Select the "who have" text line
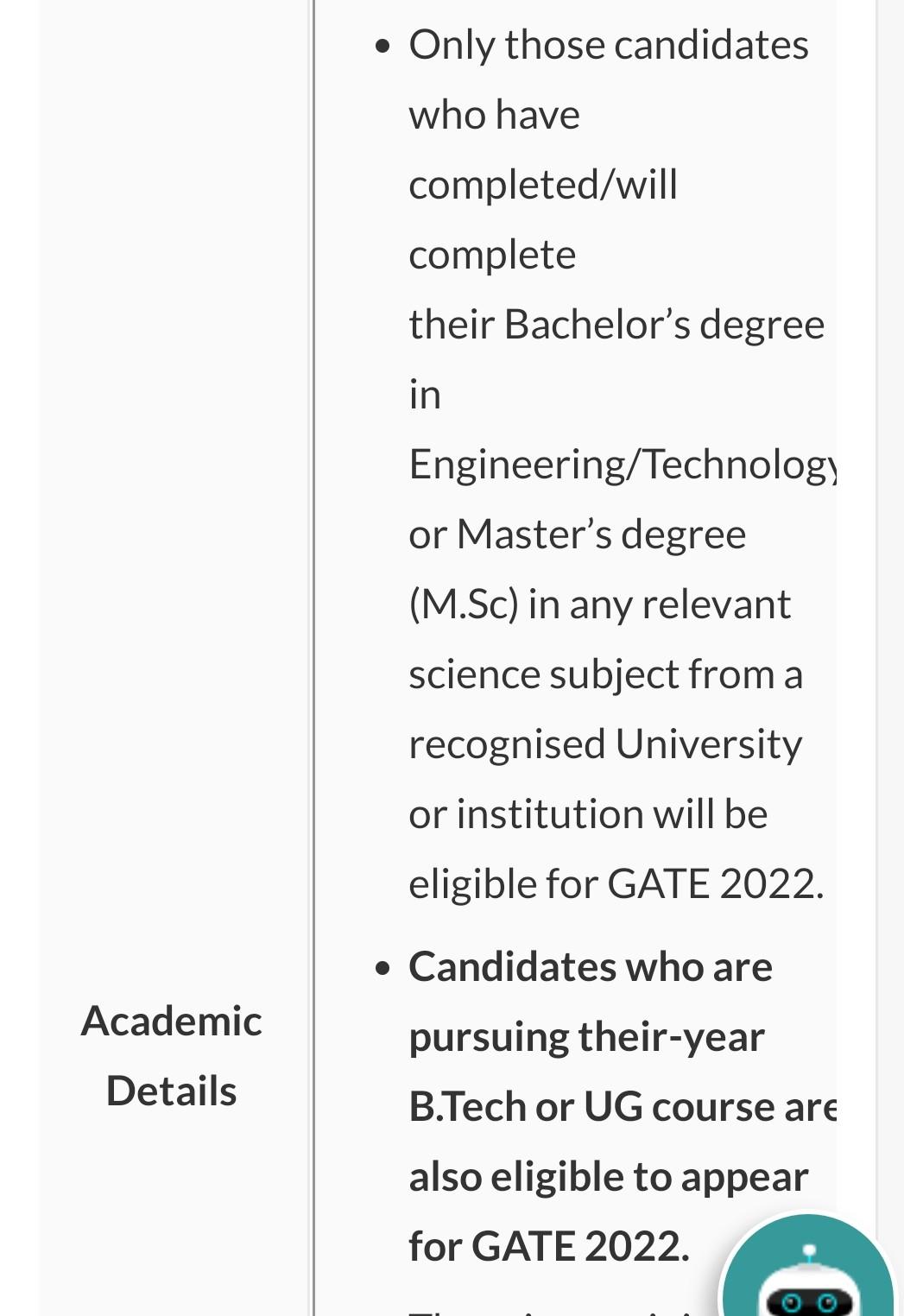The image size is (904, 1316). [494, 115]
